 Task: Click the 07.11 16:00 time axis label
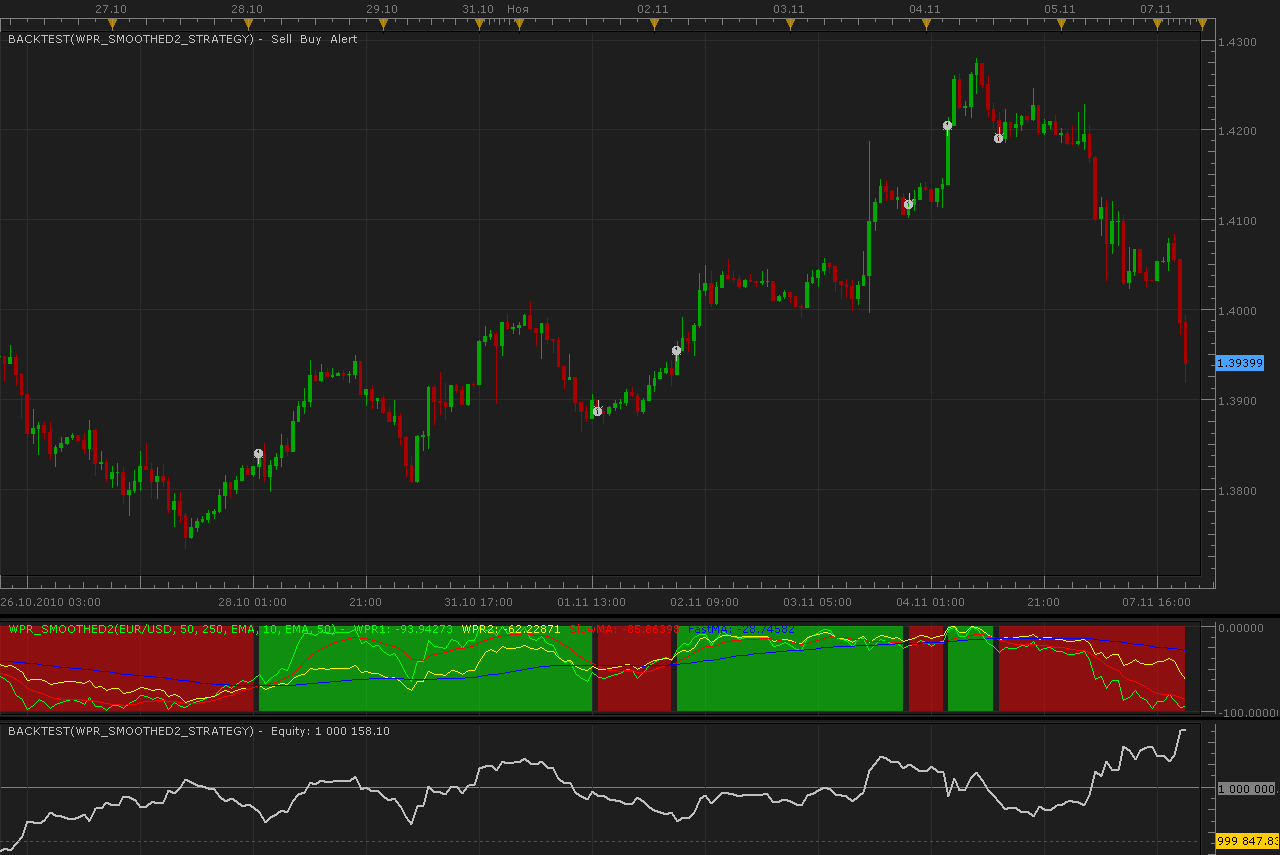[1156, 602]
